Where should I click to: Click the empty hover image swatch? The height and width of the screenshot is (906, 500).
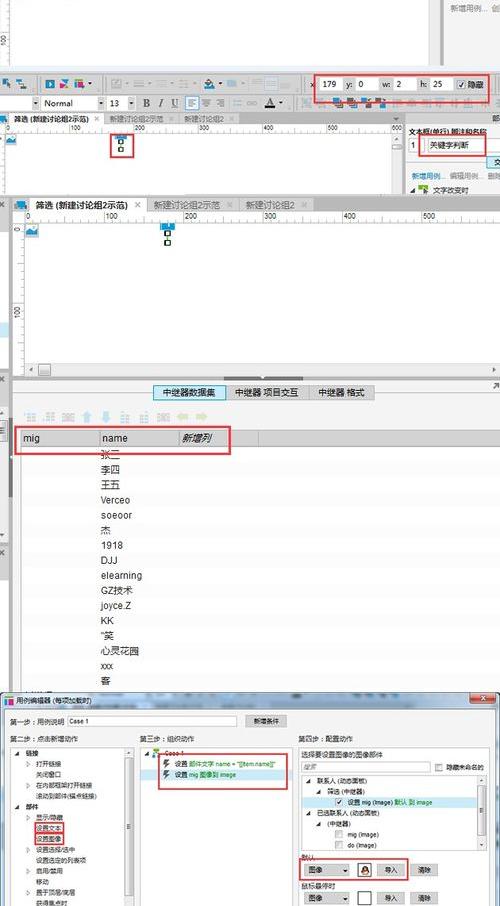pyautogui.click(x=364, y=898)
